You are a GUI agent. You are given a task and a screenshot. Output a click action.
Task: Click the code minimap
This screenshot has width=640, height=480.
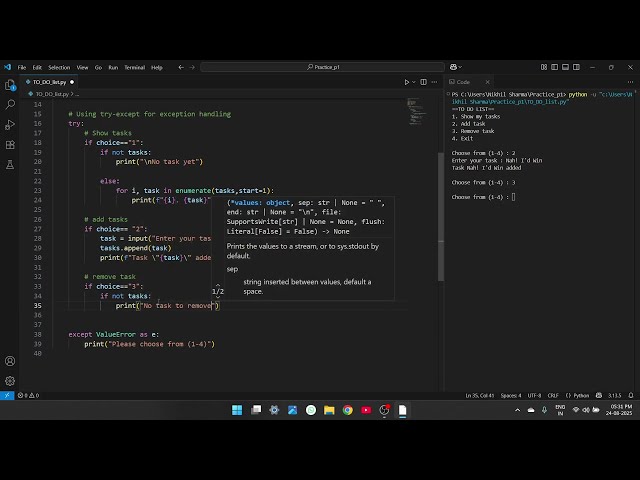tap(417, 111)
